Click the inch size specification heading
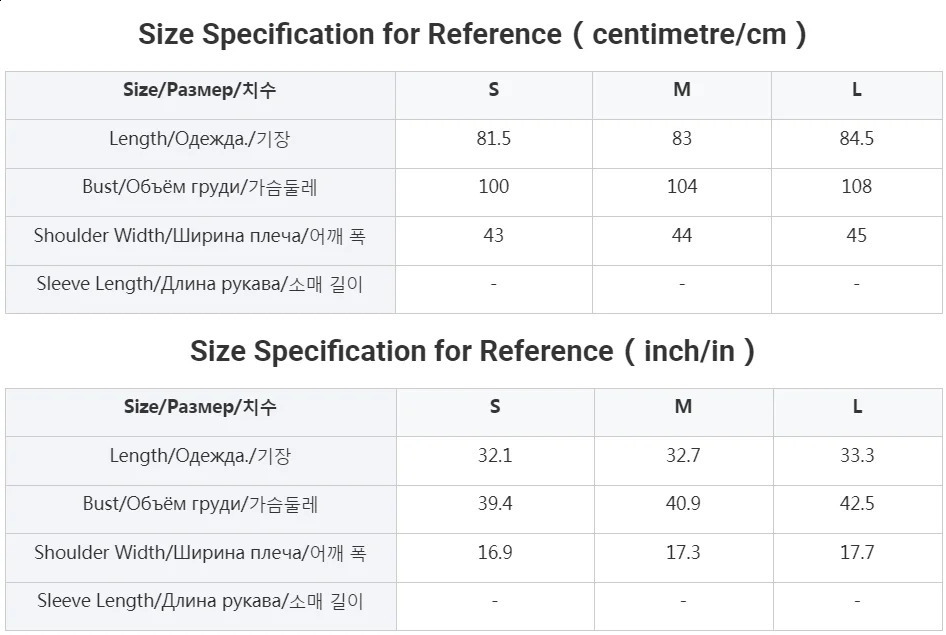This screenshot has width=946, height=635. click(x=472, y=352)
